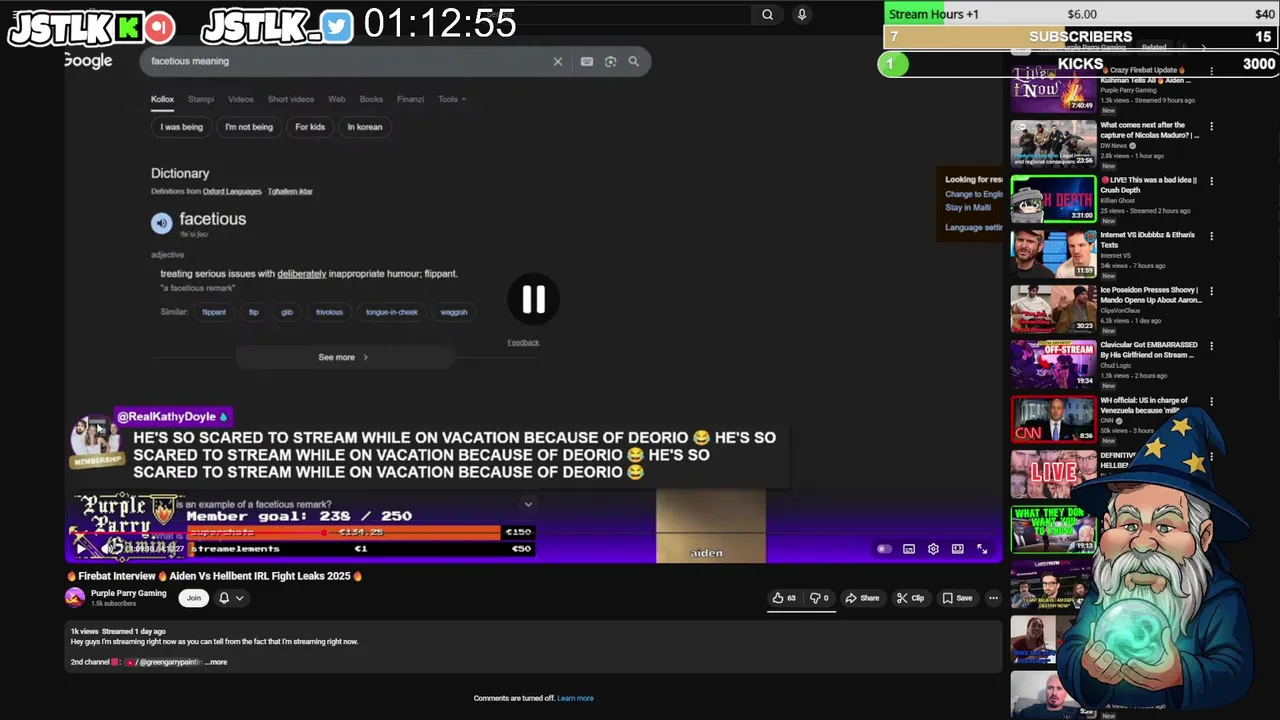Open the 'Learn more' comments link

[x=575, y=698]
